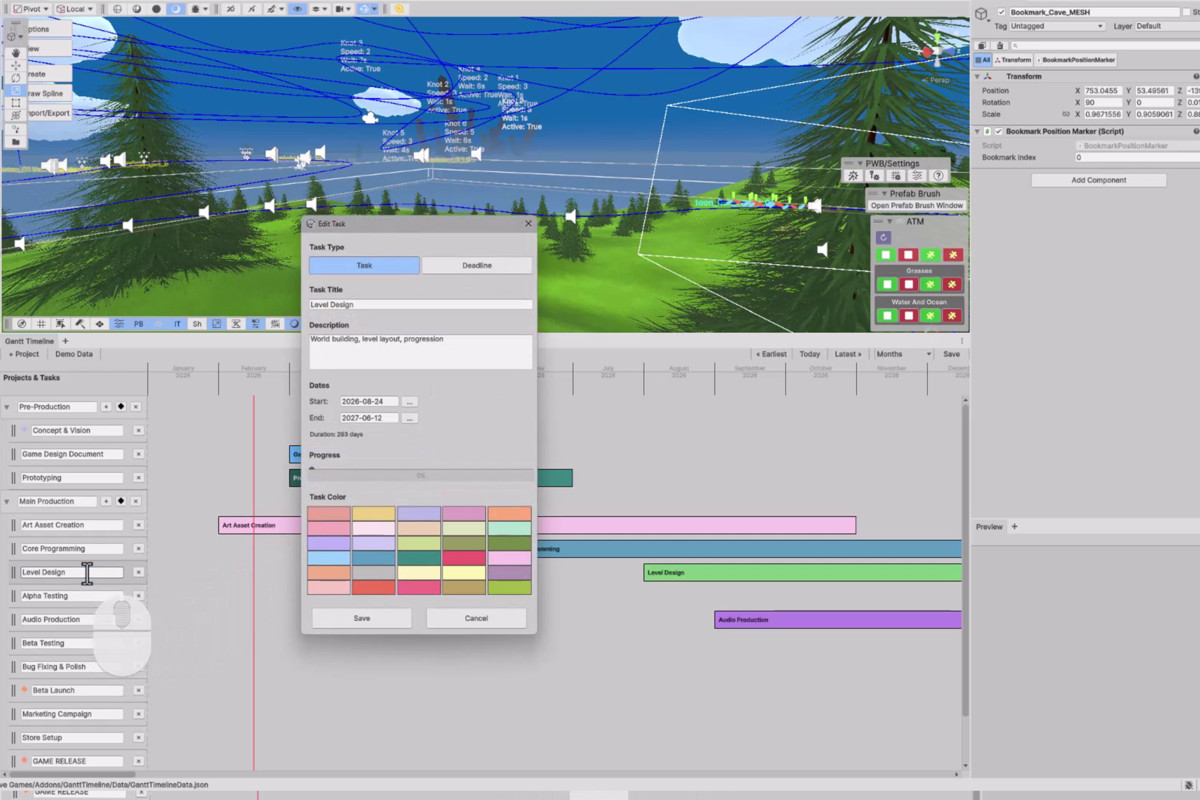This screenshot has height=800, width=1200.
Task: Toggle the object active checkbox beside Bookmark_Cave_MESH
Action: (1002, 12)
